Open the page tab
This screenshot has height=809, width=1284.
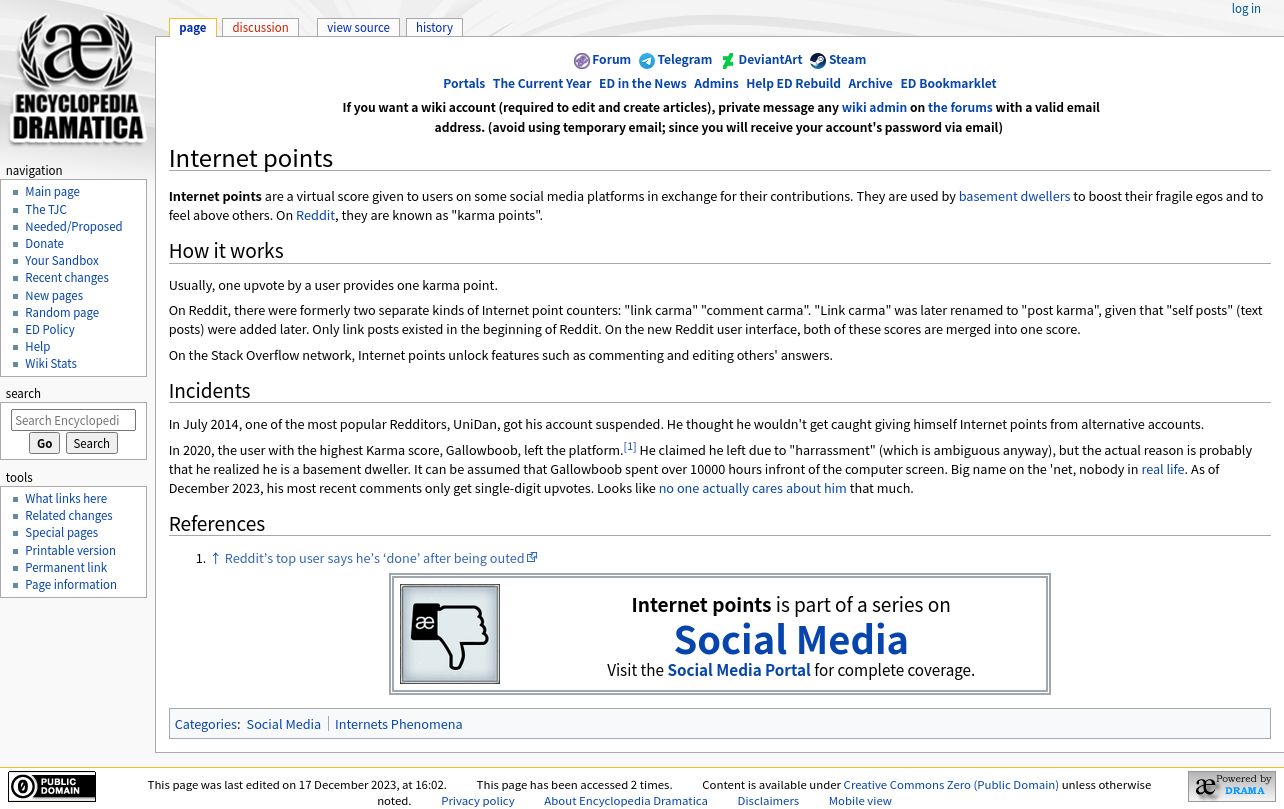193,28
